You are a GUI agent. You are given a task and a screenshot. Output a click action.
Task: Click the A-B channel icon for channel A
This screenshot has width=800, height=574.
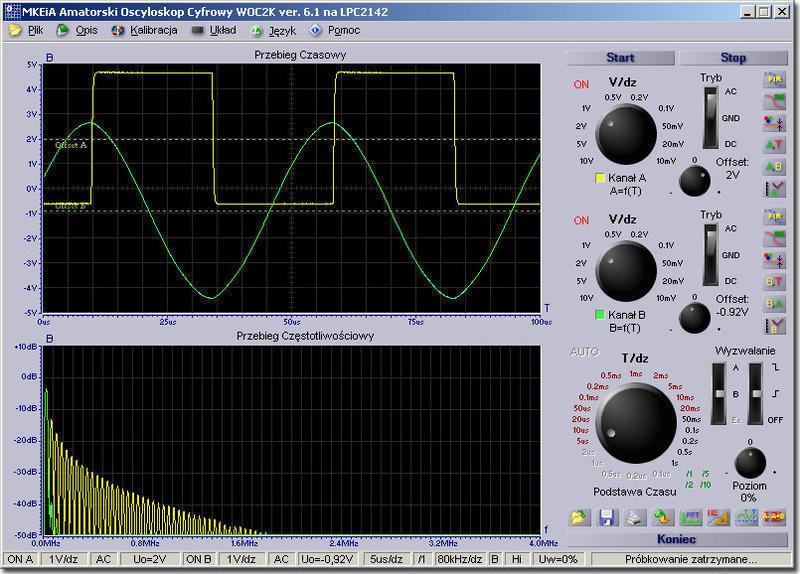click(x=774, y=166)
